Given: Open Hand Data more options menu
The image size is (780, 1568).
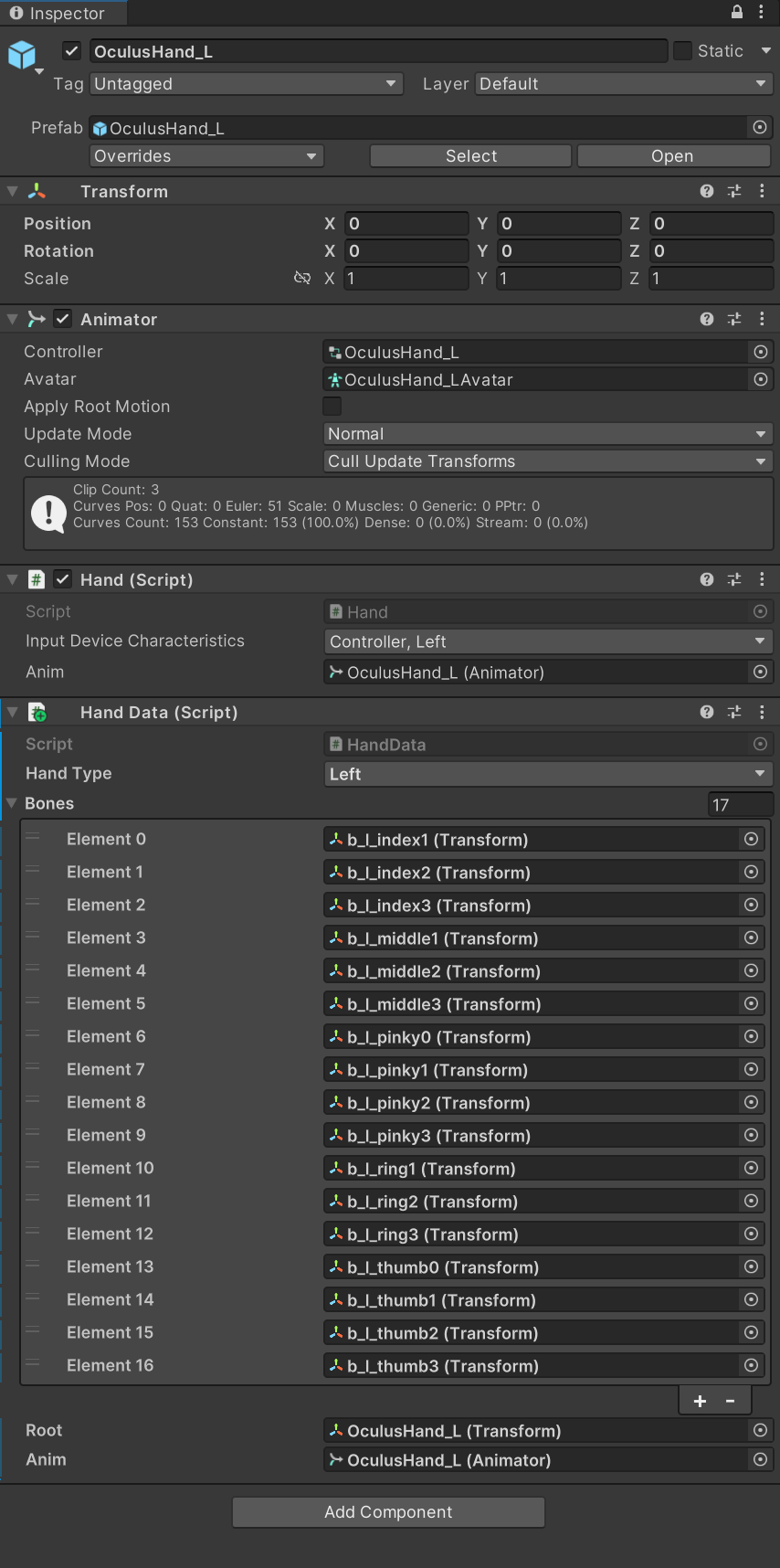Looking at the screenshot, I should (x=762, y=712).
